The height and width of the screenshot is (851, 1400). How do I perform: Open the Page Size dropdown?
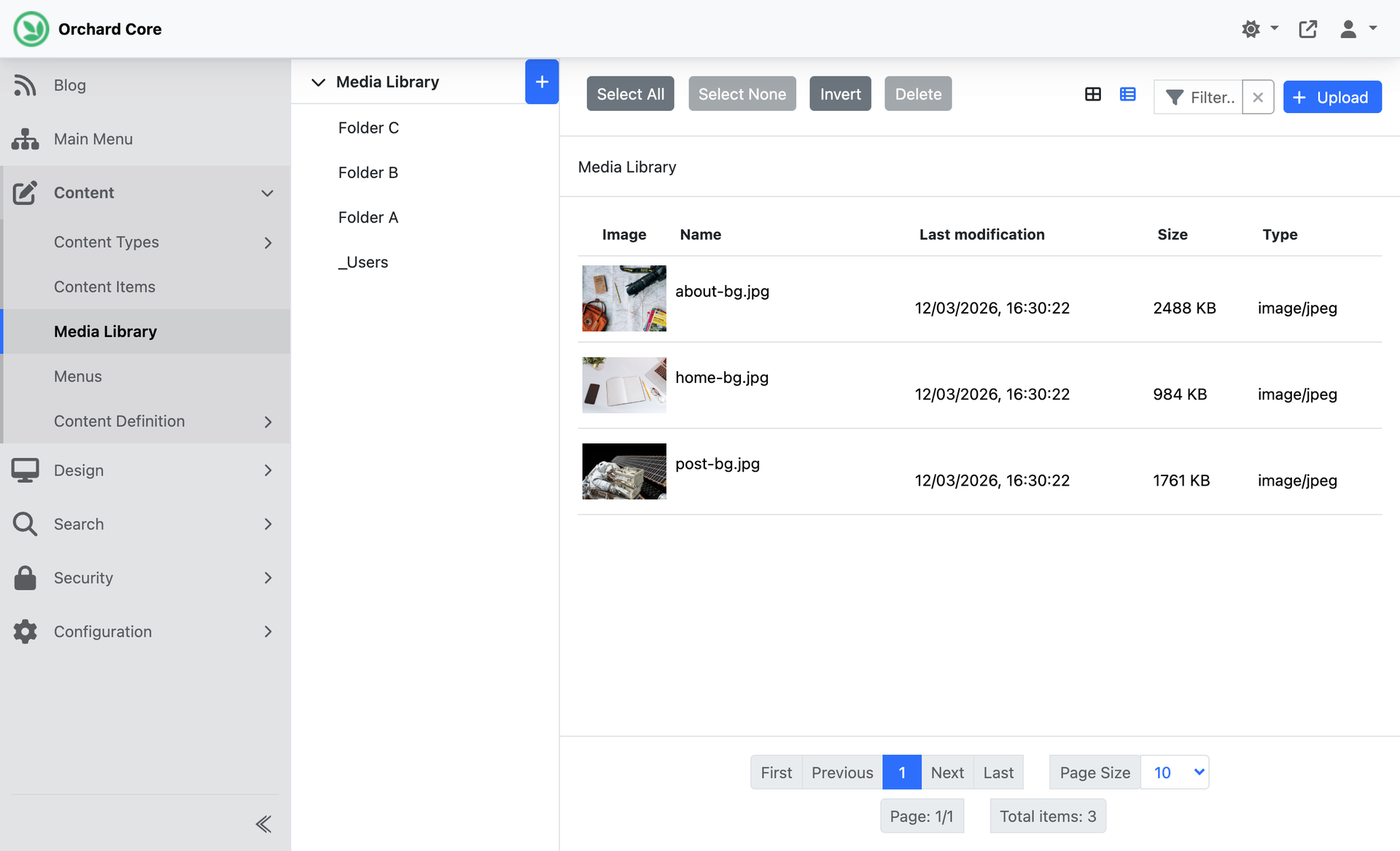pyautogui.click(x=1175, y=772)
